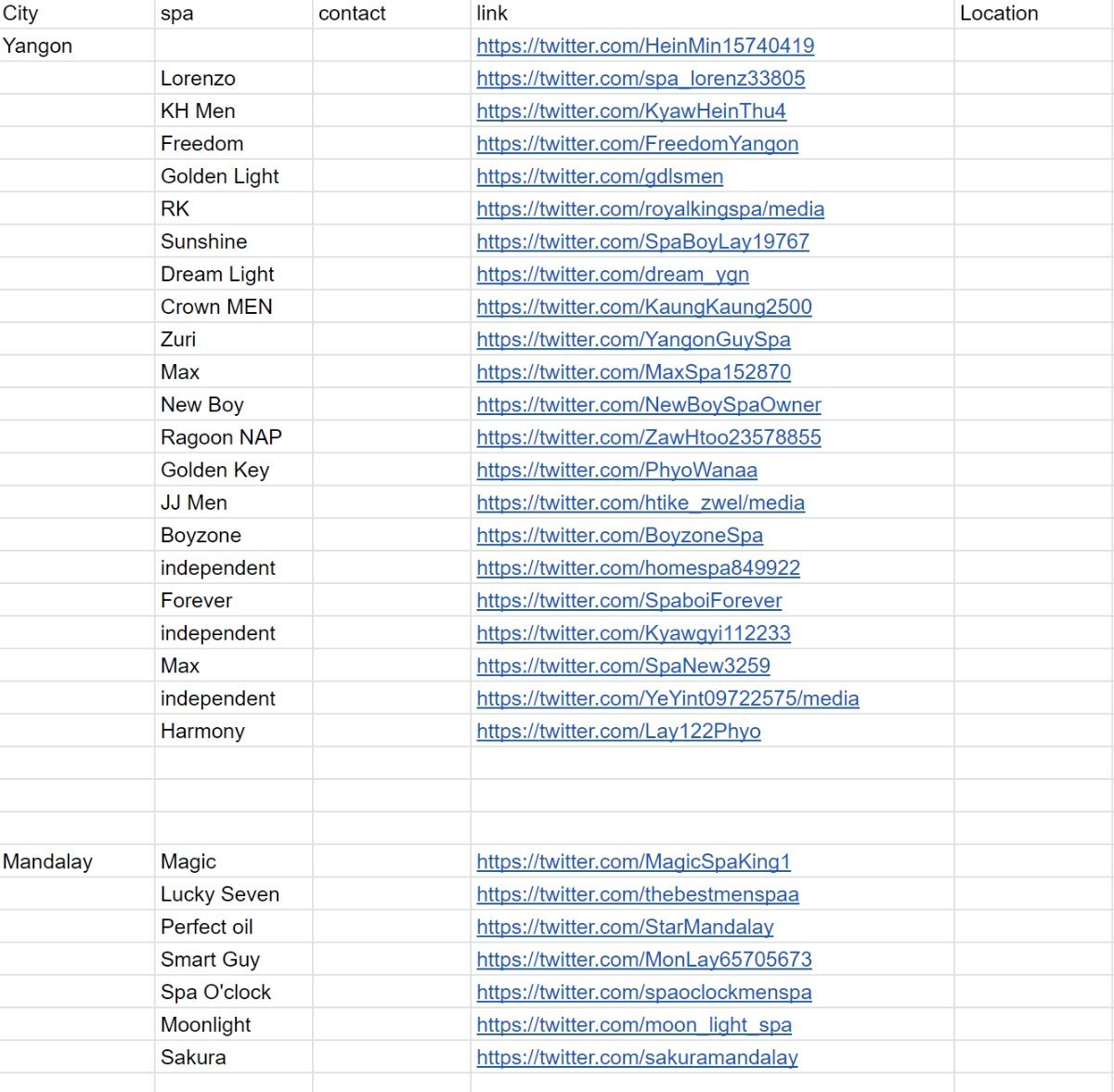Open the YeYint09722575/media link
Image resolution: width=1114 pixels, height=1092 pixels.
click(667, 698)
